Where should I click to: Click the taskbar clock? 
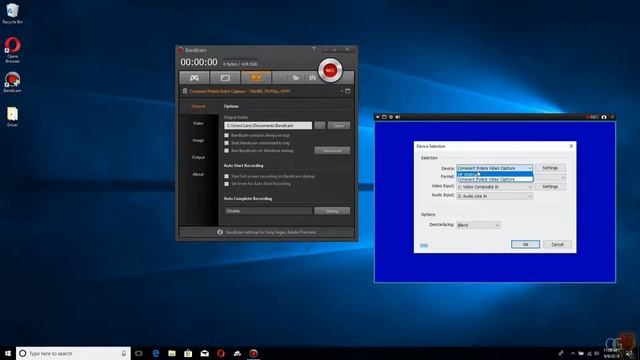(x=611, y=353)
